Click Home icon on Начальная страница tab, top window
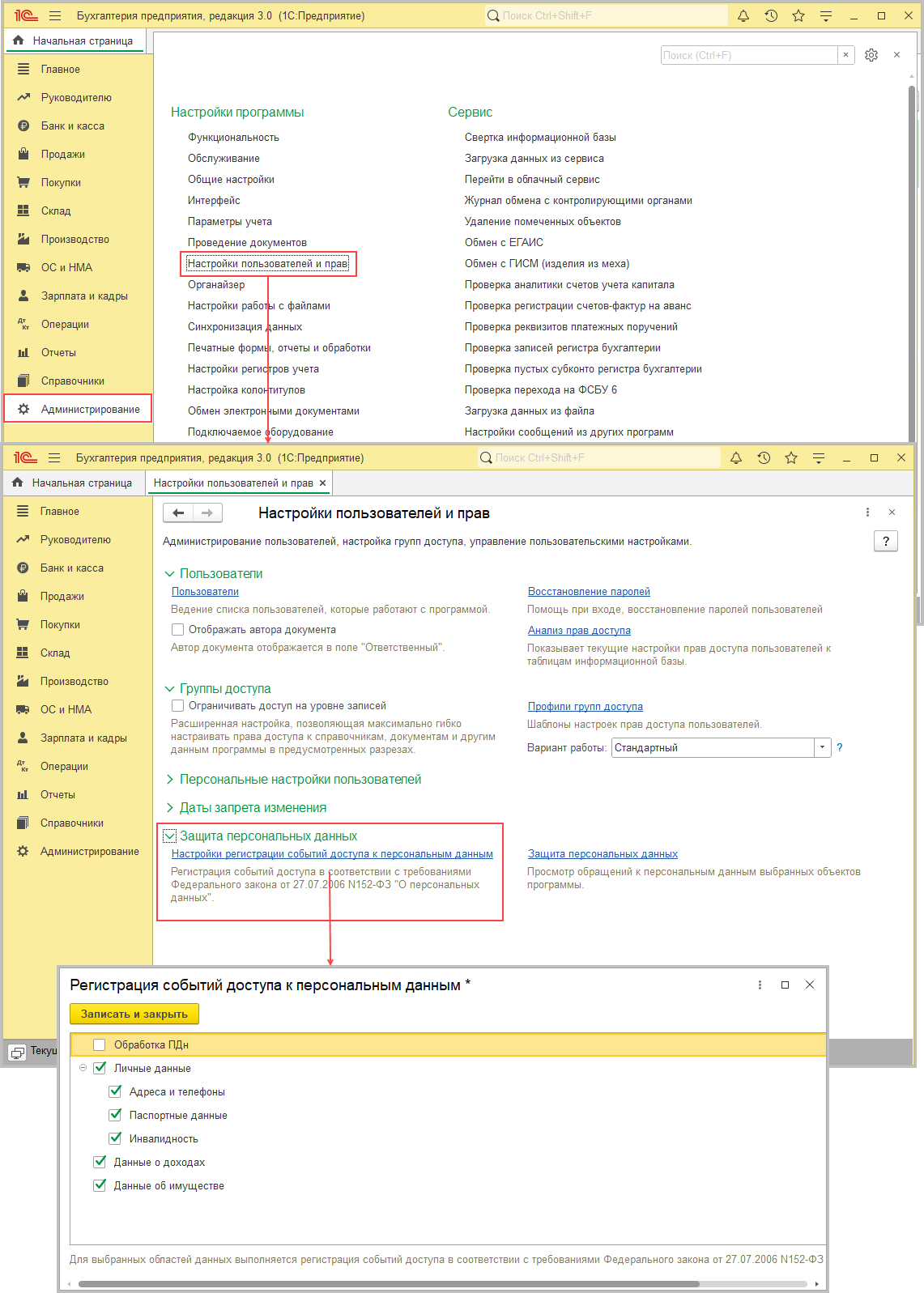The image size is (924, 1293). click(x=18, y=40)
